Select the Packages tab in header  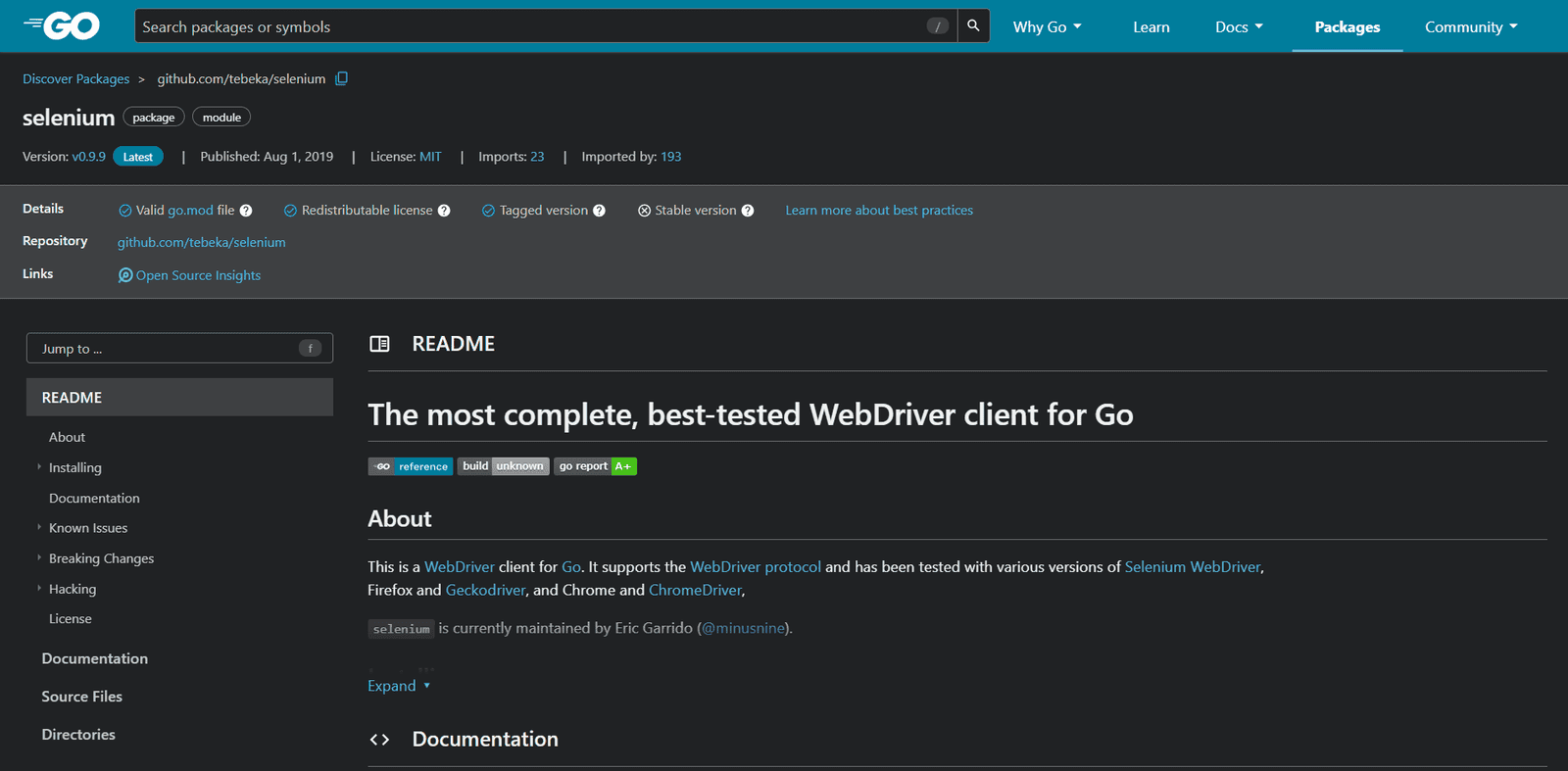(1347, 27)
